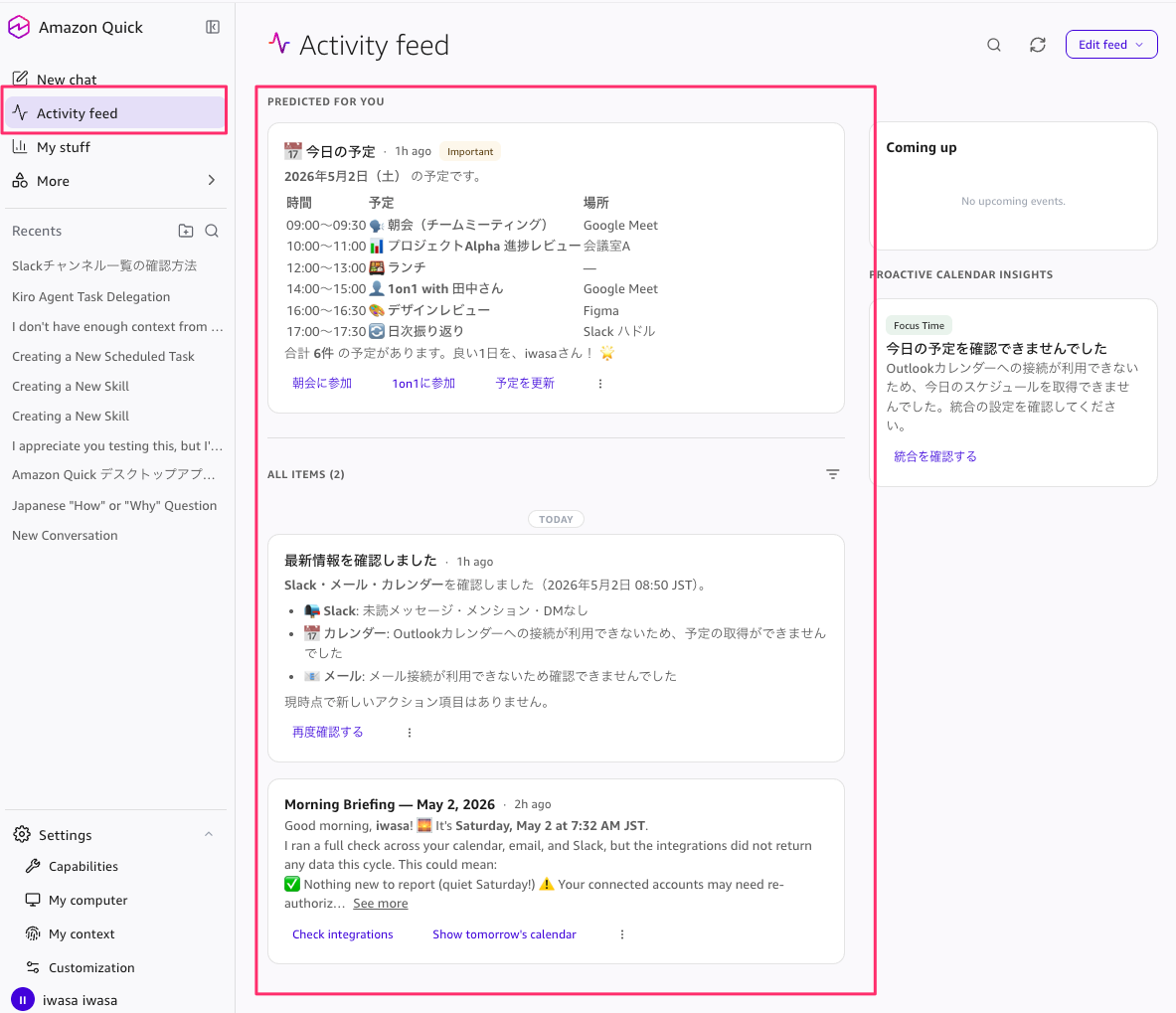The width and height of the screenshot is (1176, 1013).
Task: Open recent Amazon Quick デスクトップアプ…
Action: 113,474
